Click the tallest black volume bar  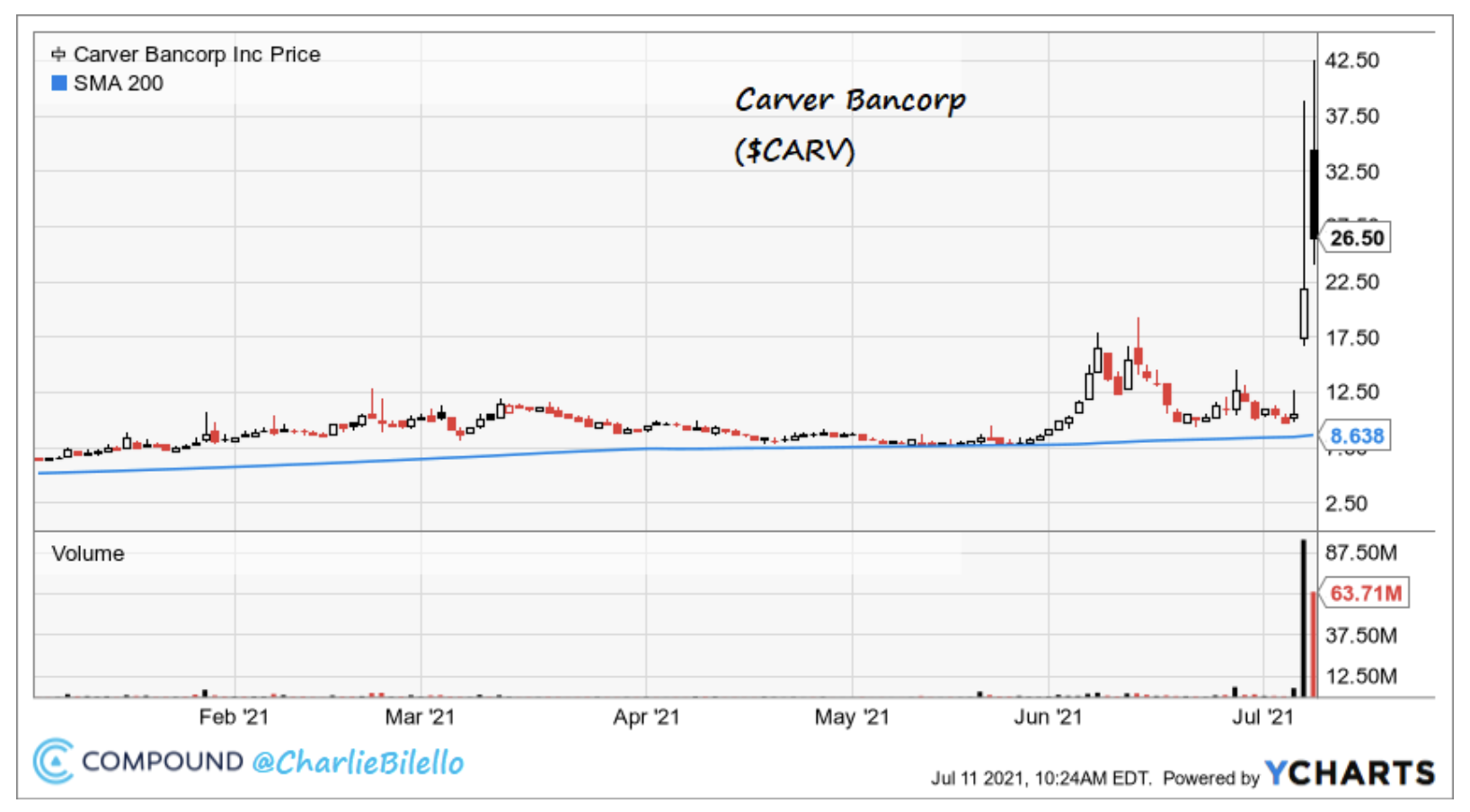click(x=1304, y=618)
